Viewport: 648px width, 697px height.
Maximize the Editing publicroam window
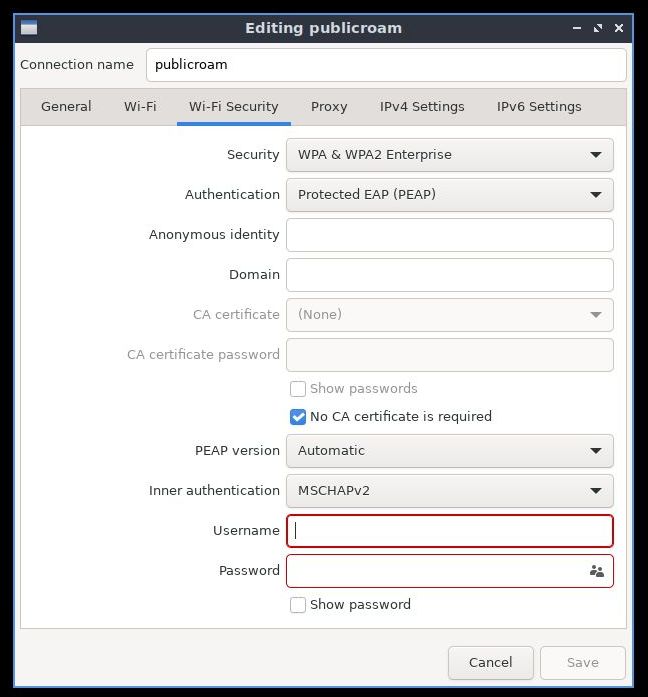click(x=598, y=28)
